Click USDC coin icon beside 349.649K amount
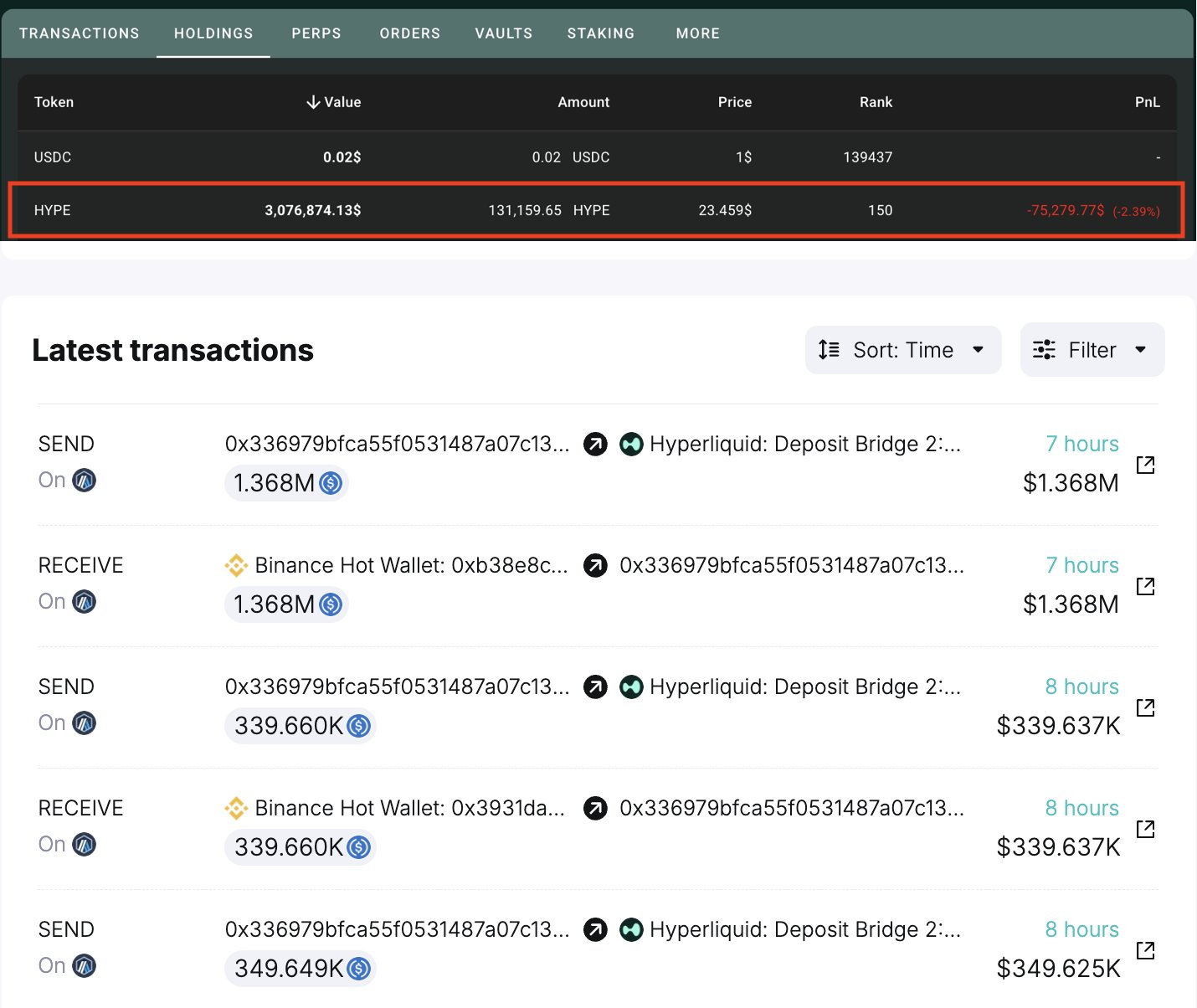Image resolution: width=1197 pixels, height=1008 pixels. tap(359, 969)
